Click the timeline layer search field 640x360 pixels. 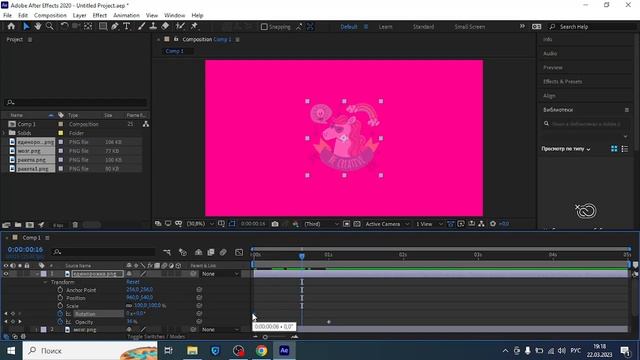(104, 252)
